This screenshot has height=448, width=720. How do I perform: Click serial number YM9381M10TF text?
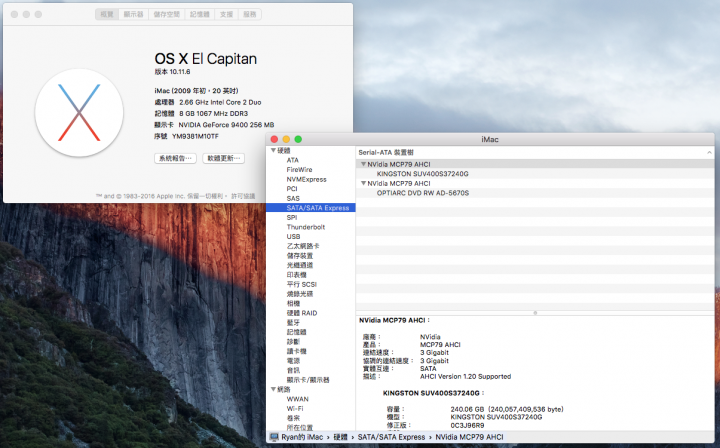pyautogui.click(x=195, y=136)
